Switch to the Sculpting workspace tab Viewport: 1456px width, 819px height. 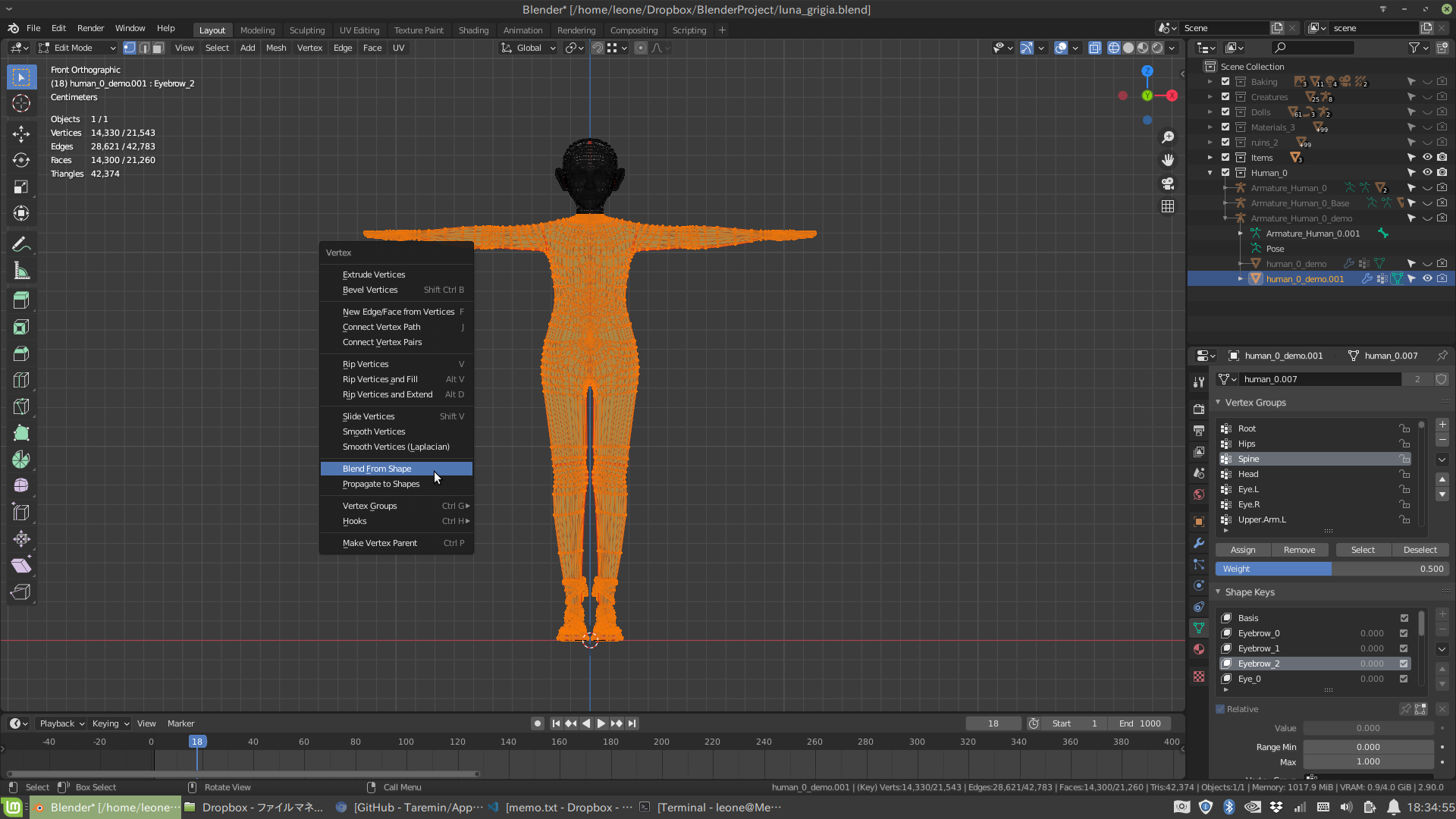pos(306,30)
